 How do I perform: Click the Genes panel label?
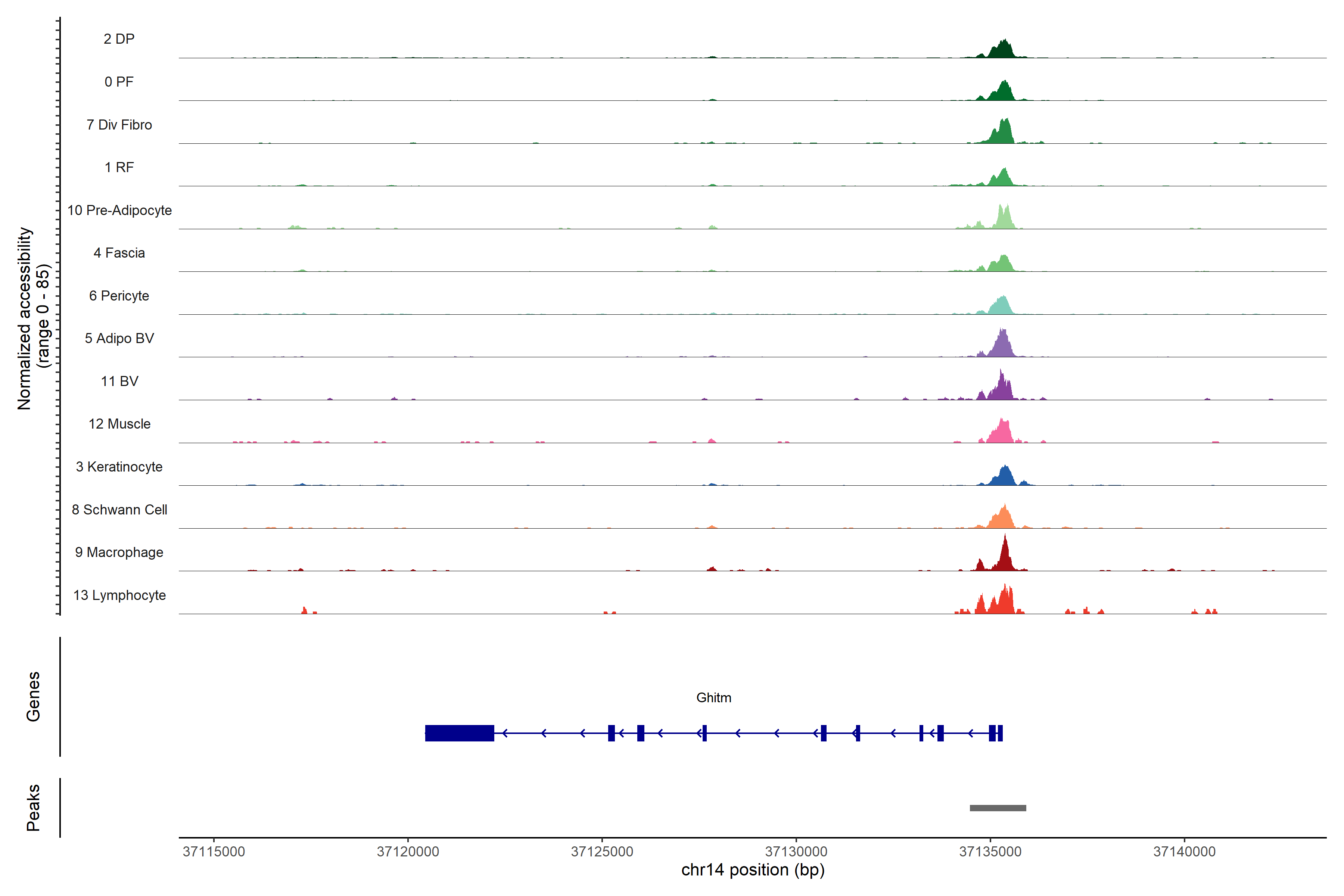click(x=33, y=697)
